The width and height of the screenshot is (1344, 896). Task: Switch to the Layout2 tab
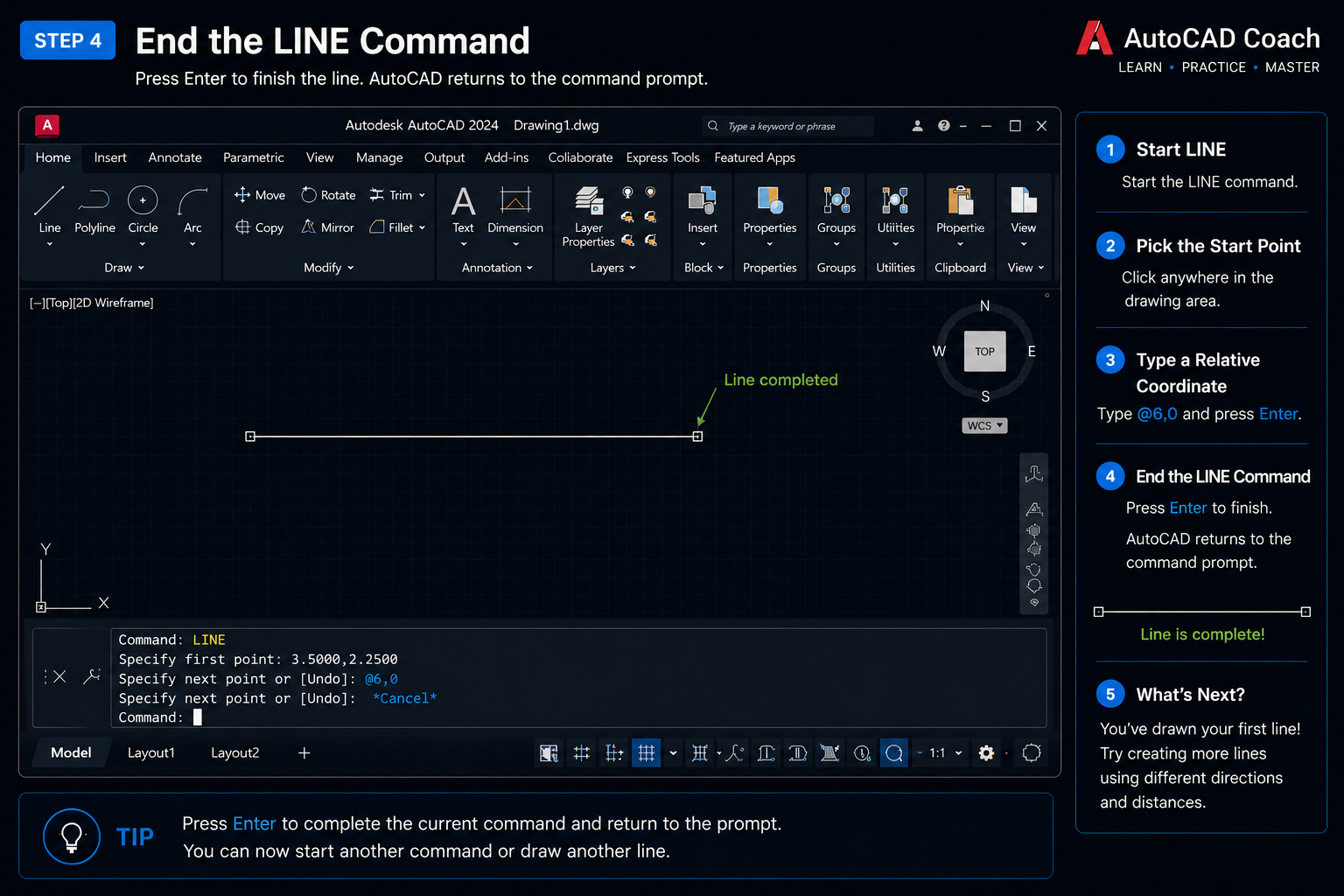(x=235, y=752)
